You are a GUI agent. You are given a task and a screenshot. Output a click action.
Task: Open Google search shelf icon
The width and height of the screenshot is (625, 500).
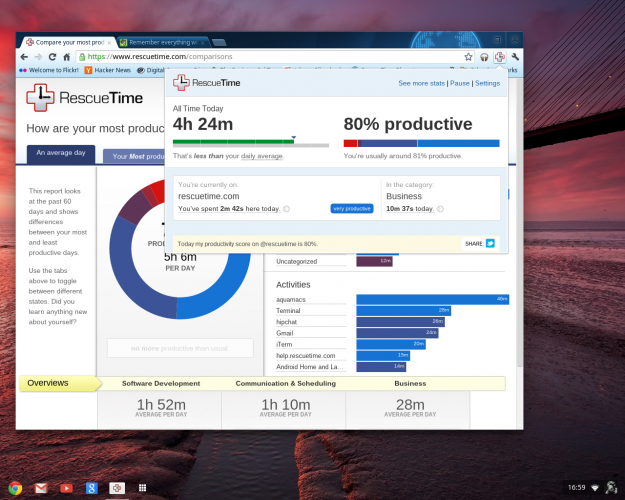[x=91, y=488]
